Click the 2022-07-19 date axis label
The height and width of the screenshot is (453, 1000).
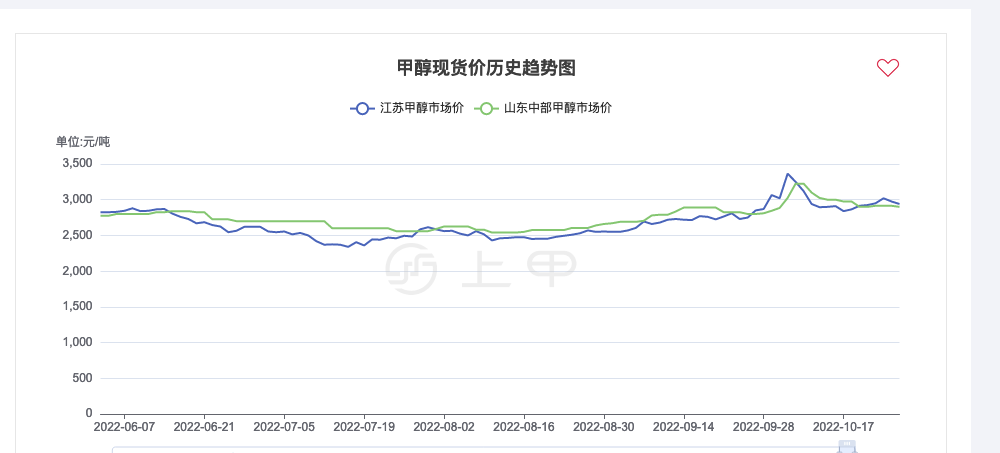[x=364, y=427]
